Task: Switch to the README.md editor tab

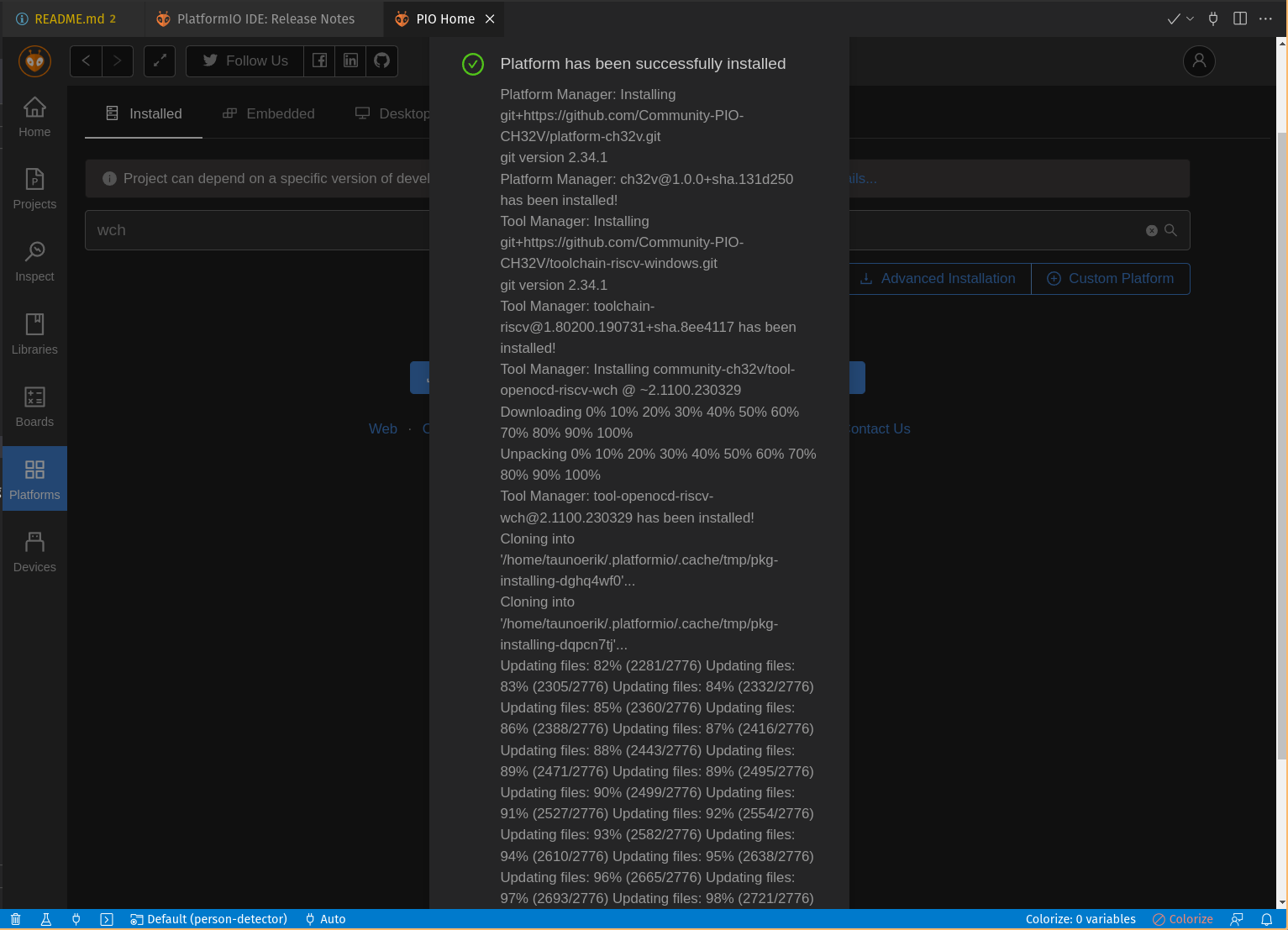Action: tap(67, 18)
